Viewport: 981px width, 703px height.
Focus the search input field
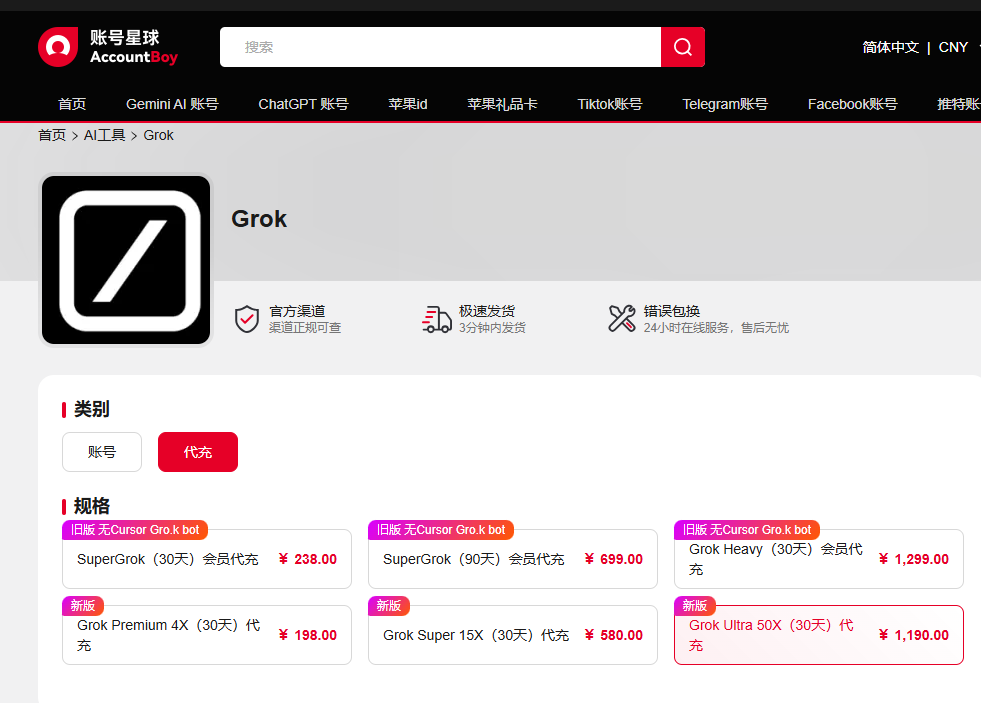440,47
